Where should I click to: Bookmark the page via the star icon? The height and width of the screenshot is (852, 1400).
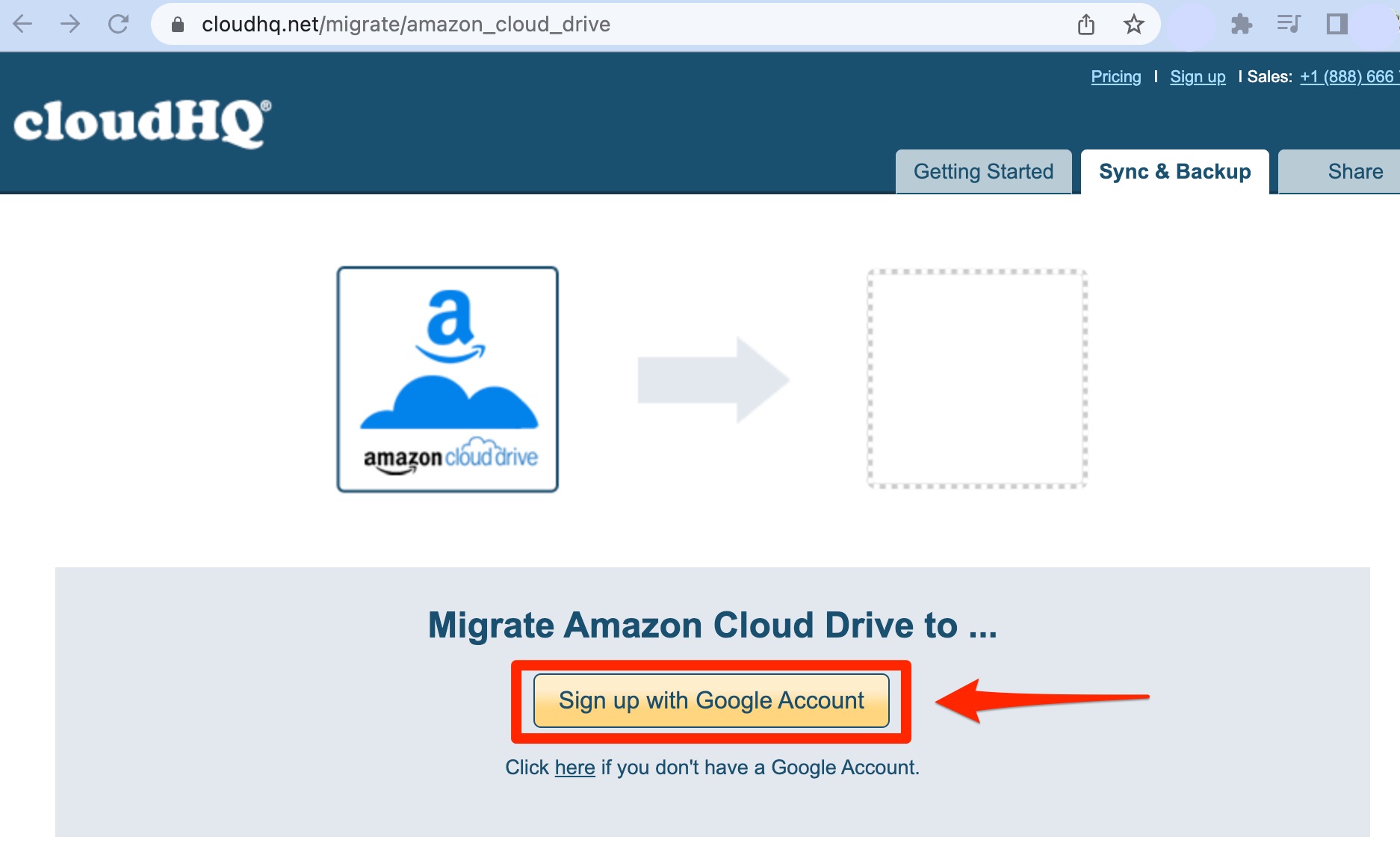tap(1134, 23)
